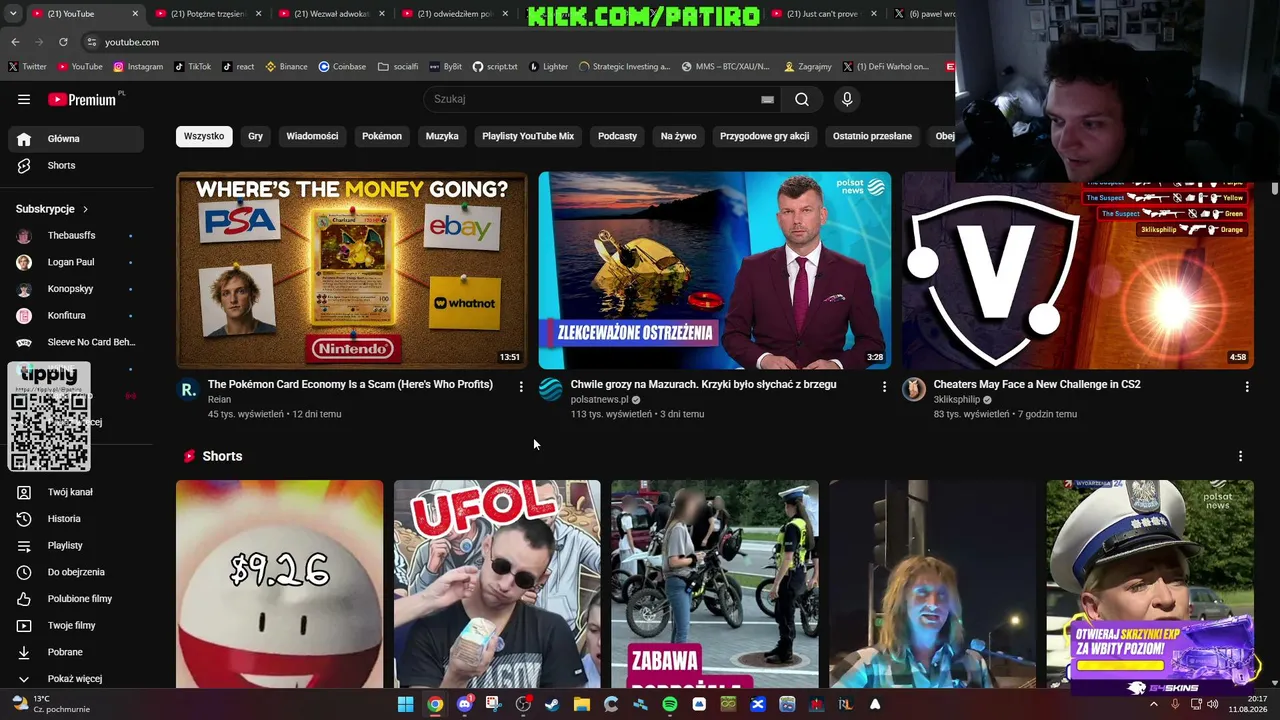Open the Instagram bookmark
Image resolution: width=1280 pixels, height=720 pixels.
pos(138,67)
